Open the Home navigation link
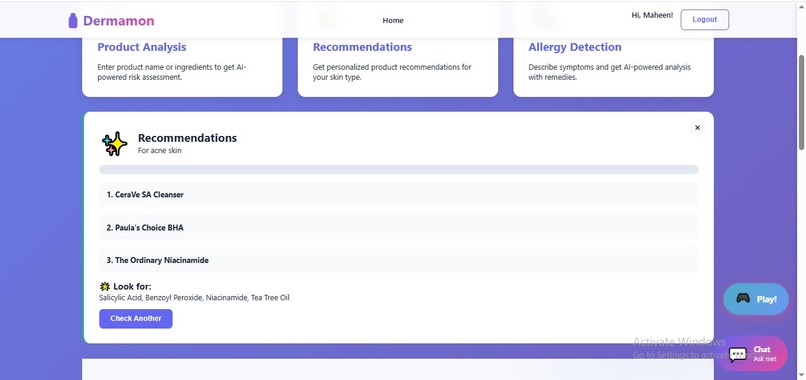This screenshot has height=380, width=806. [393, 21]
